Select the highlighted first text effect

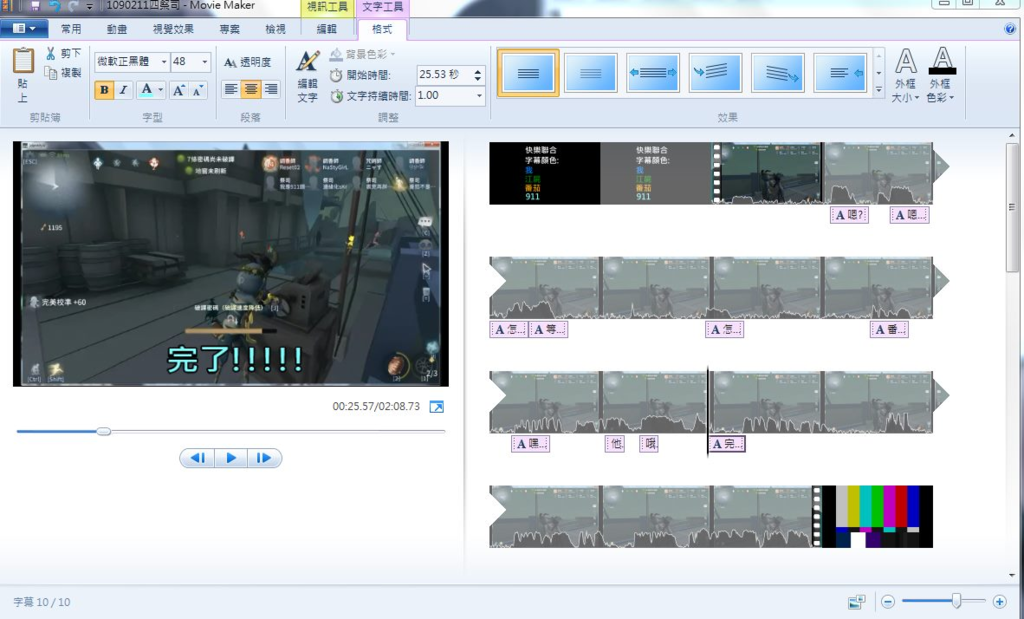point(528,72)
